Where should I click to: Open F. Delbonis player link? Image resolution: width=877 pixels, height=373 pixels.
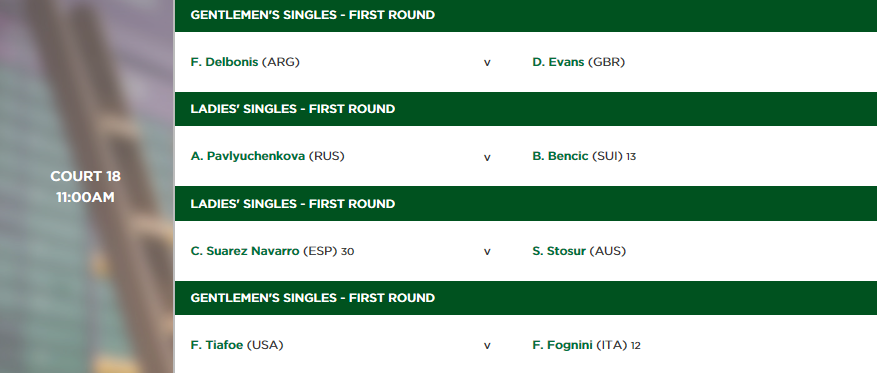click(x=224, y=62)
